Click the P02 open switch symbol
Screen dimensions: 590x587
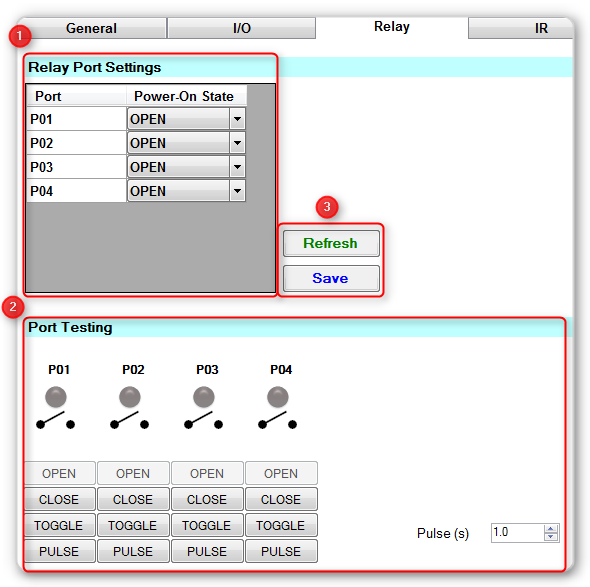pyautogui.click(x=129, y=421)
